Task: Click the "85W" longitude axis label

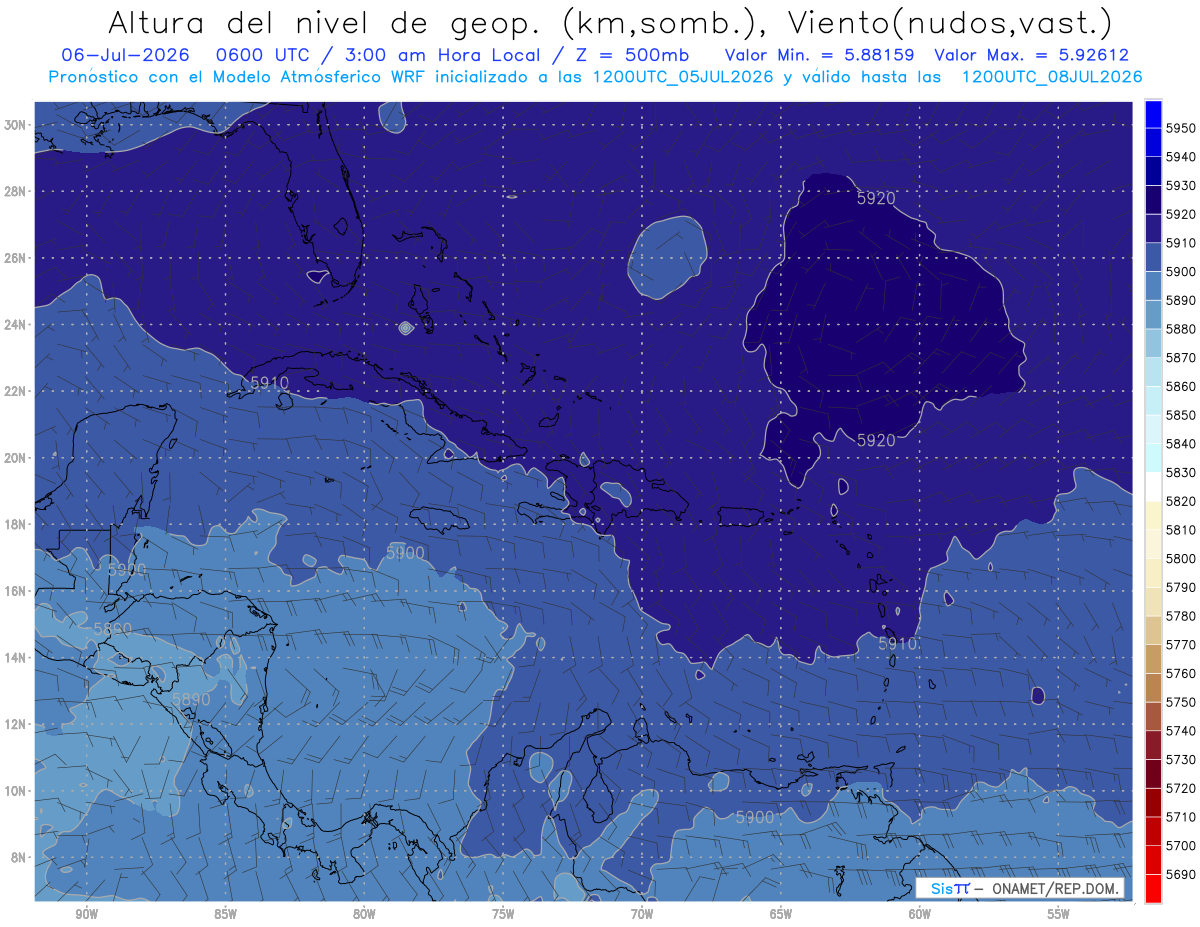Action: [225, 914]
